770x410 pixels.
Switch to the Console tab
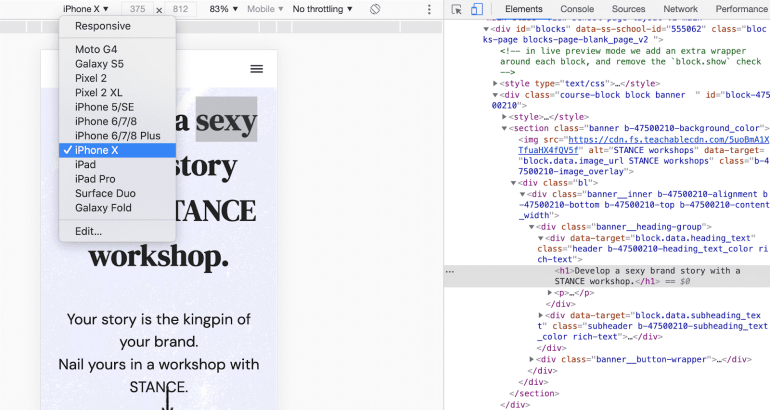[577, 9]
